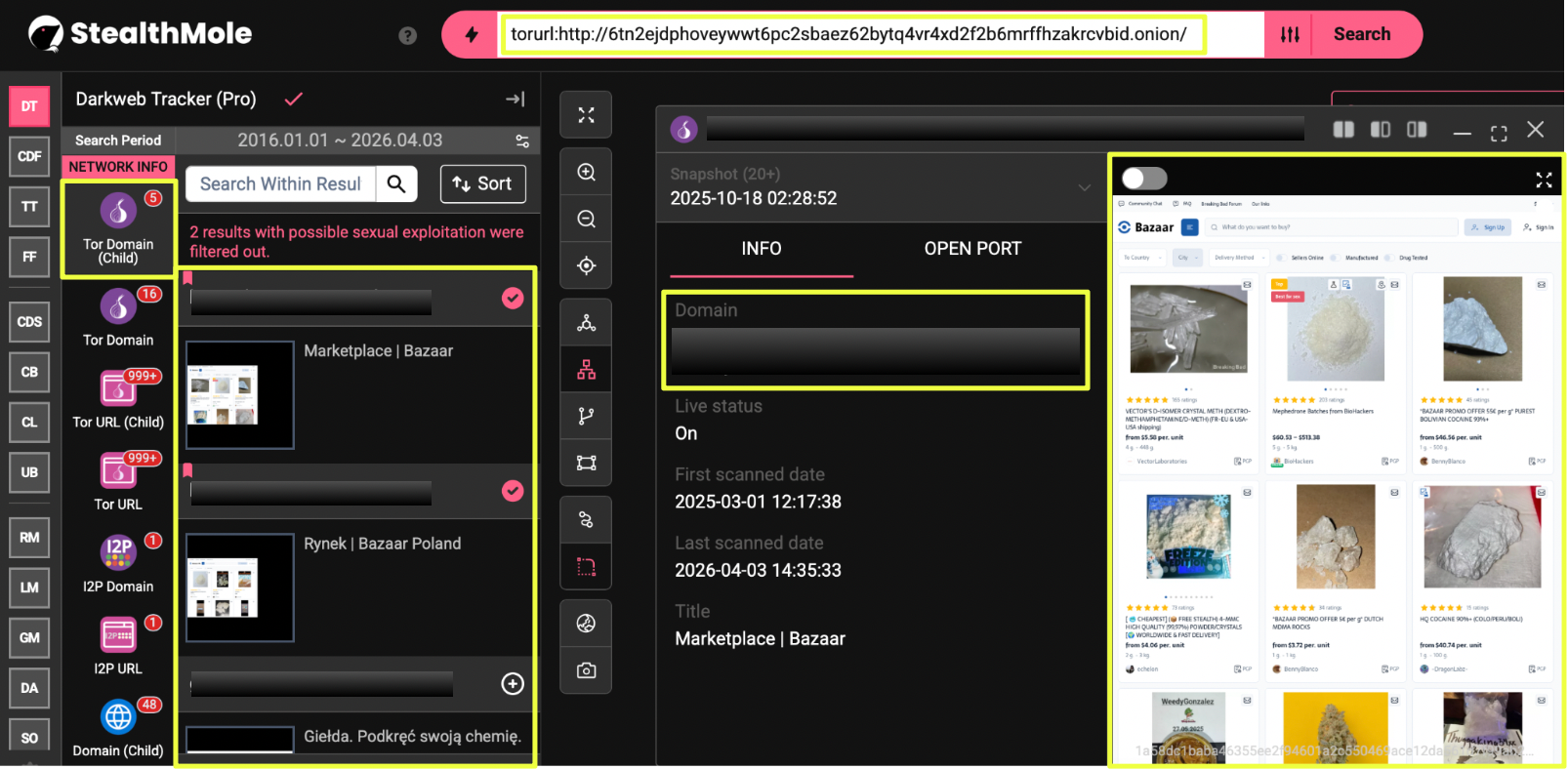Click the zoom out magnifier icon
Viewport: 1568px width, 769px height.
[x=586, y=220]
